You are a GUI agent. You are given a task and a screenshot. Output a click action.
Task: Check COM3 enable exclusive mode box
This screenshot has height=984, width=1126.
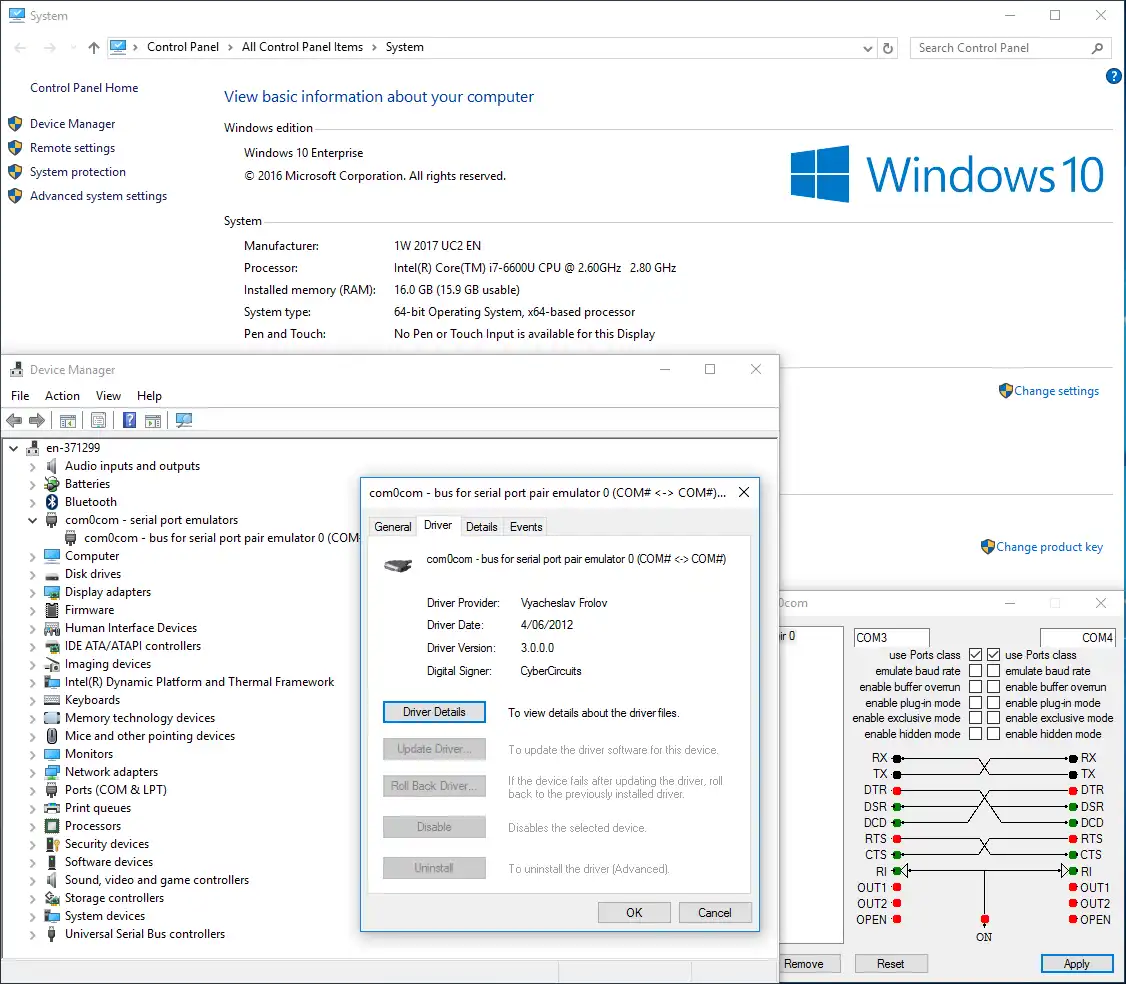coord(975,718)
